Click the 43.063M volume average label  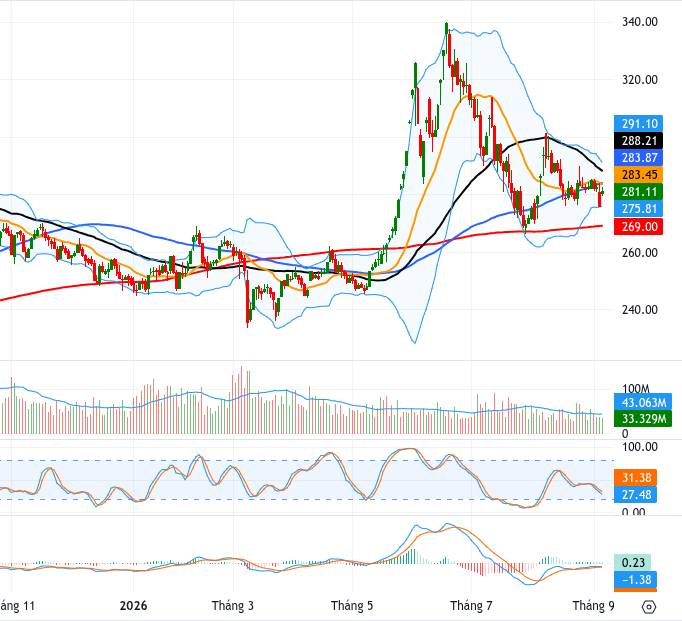tap(642, 403)
